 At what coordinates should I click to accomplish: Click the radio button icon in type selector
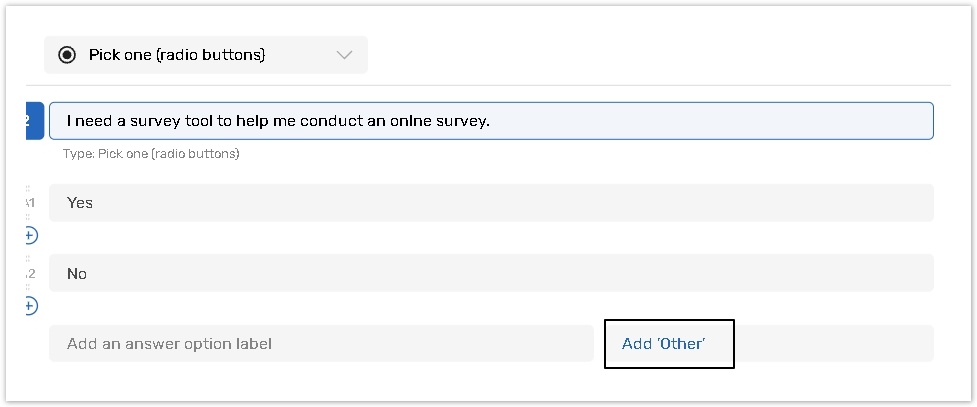67,55
